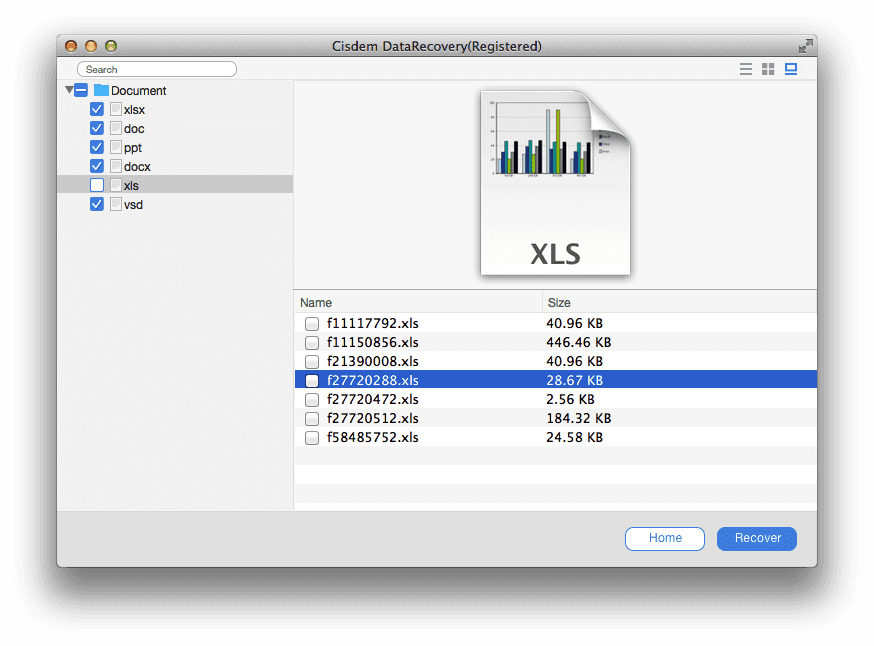Check the box for f11117792.xls
The image size is (874, 646).
(x=312, y=324)
